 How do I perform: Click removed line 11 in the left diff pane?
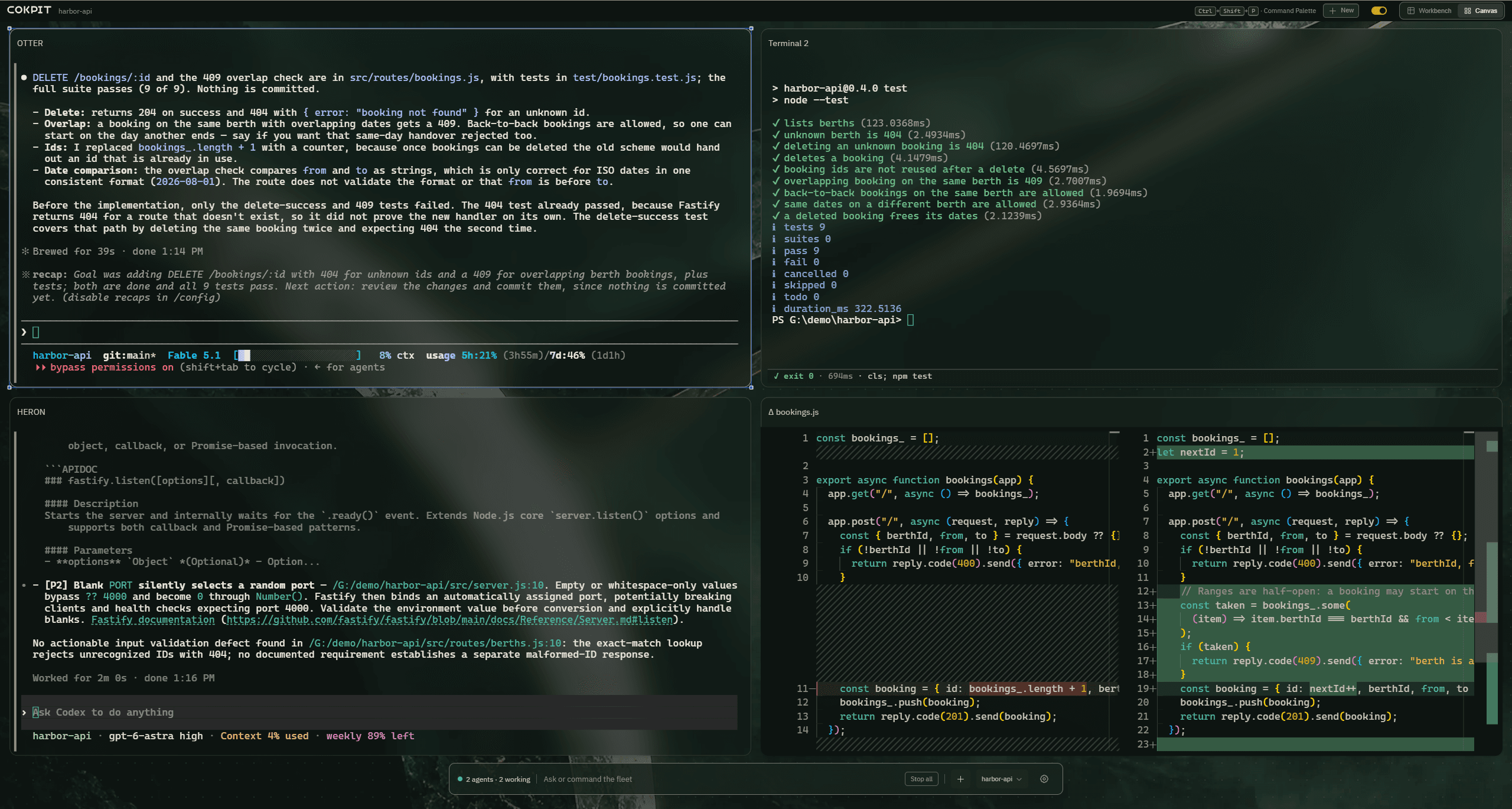click(x=969, y=688)
